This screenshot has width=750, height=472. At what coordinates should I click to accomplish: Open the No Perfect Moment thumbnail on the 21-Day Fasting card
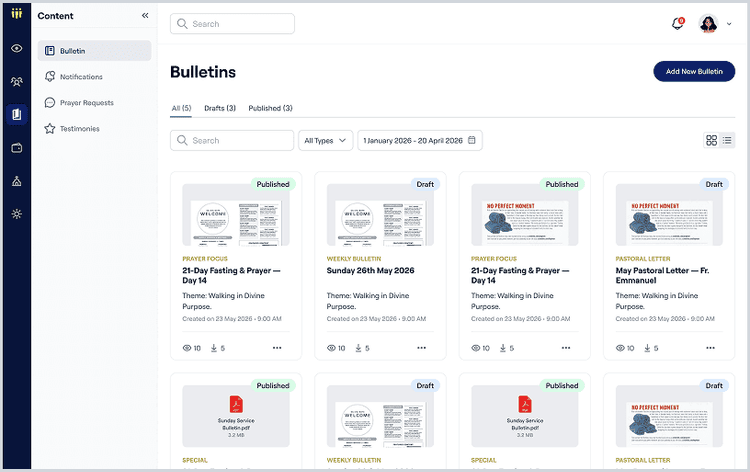[x=525, y=215]
